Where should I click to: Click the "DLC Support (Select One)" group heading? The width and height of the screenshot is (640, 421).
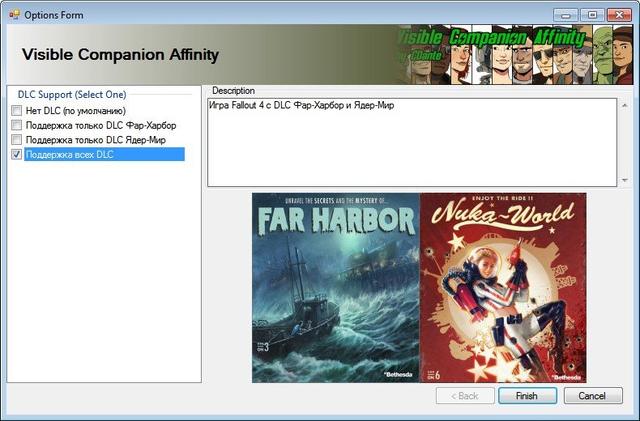(72, 94)
